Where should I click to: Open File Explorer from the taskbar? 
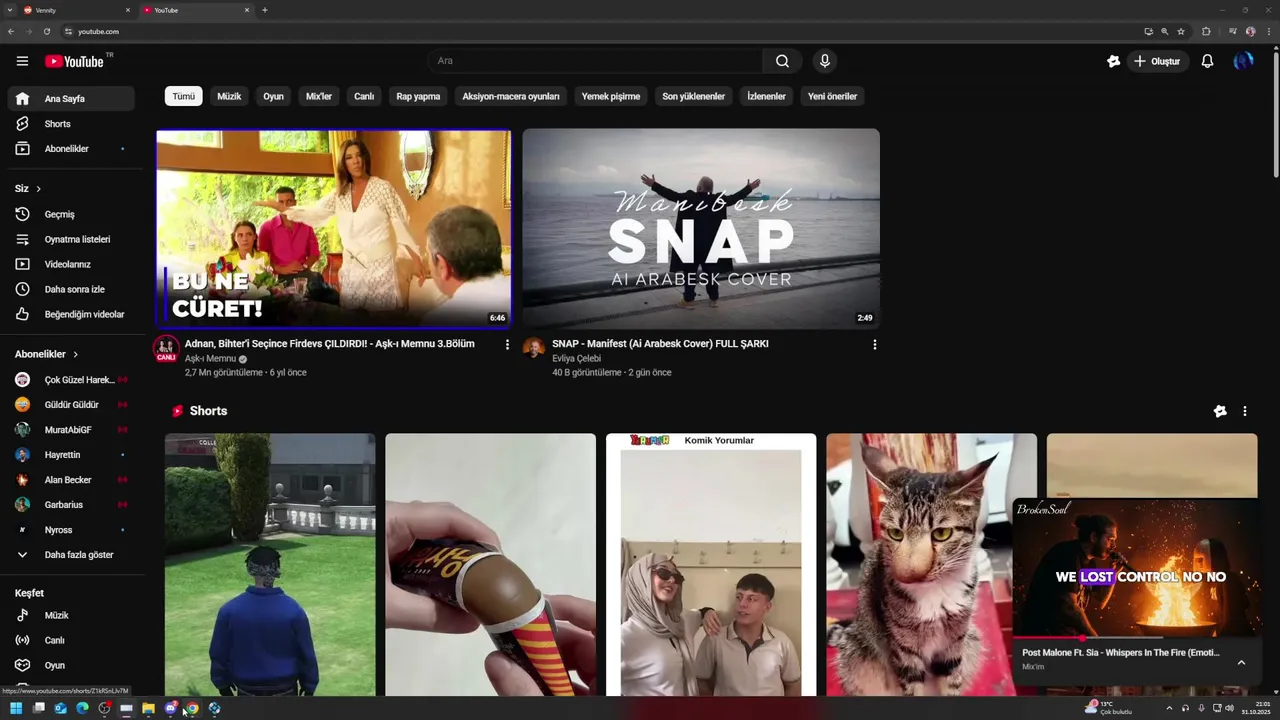pyautogui.click(x=148, y=708)
